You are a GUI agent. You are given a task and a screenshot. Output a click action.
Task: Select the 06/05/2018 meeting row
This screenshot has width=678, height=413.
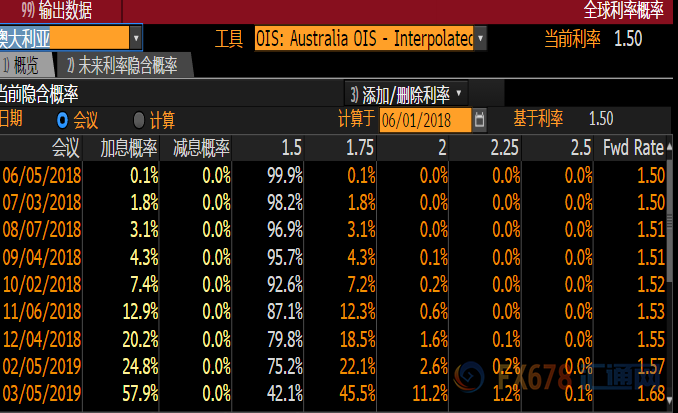click(x=42, y=175)
